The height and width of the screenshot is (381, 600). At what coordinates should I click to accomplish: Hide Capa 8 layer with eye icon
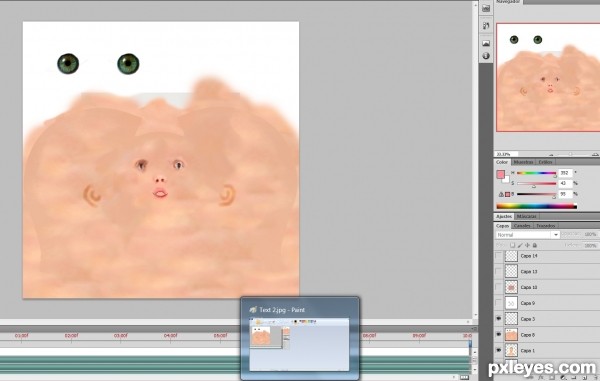499,334
